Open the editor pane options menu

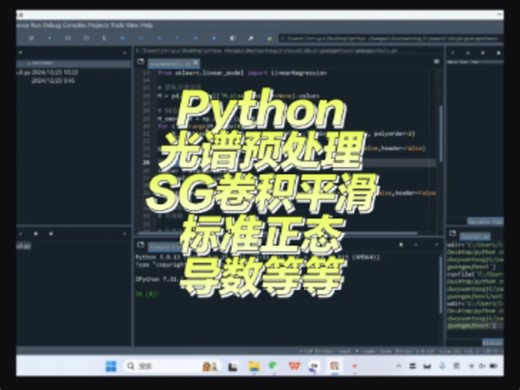coord(436,62)
